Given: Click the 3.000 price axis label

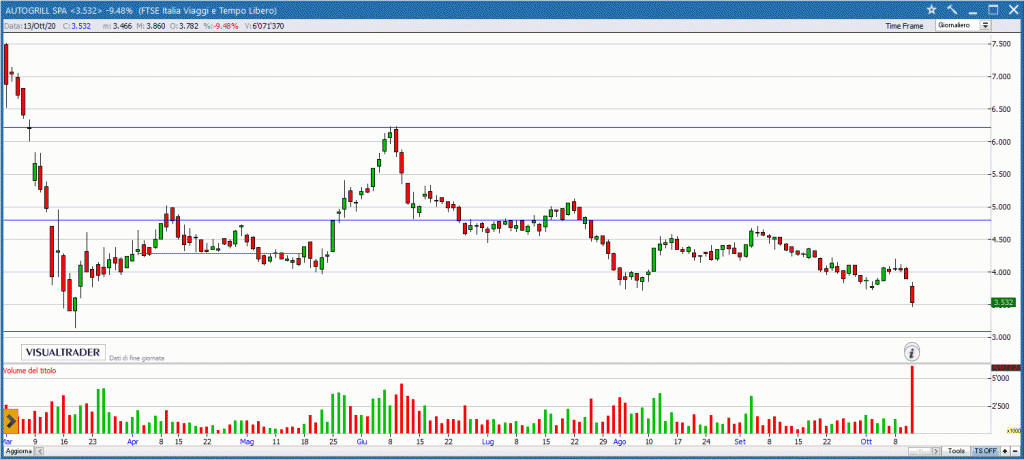Looking at the screenshot, I should (1002, 337).
